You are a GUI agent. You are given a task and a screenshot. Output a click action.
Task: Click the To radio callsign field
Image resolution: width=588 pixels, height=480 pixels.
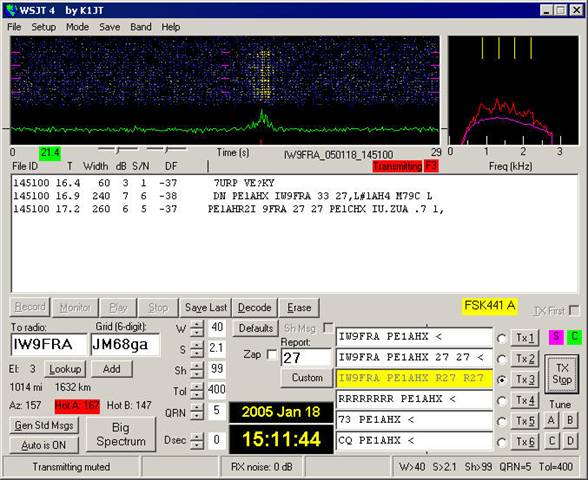50,344
